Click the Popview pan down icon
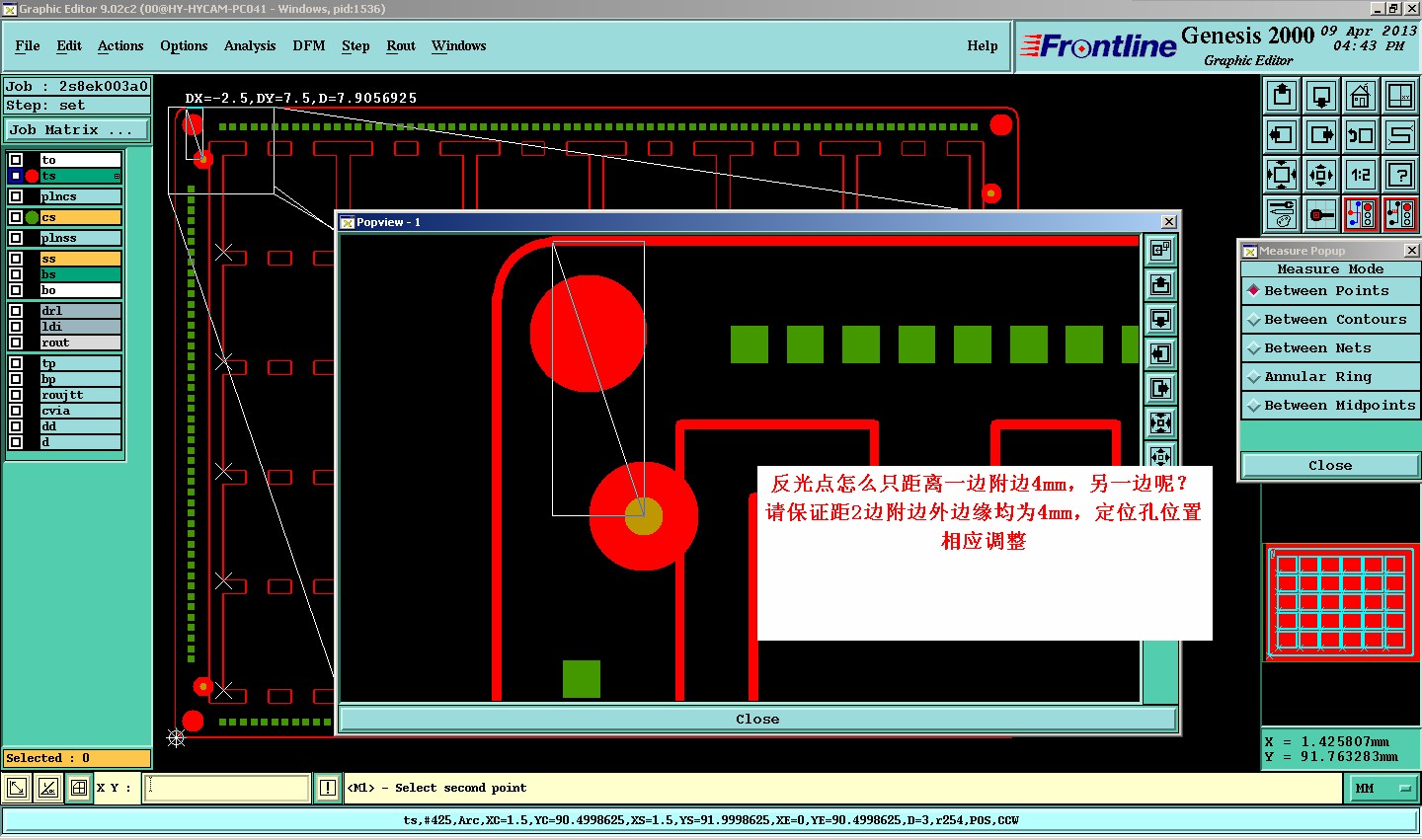 (1160, 319)
